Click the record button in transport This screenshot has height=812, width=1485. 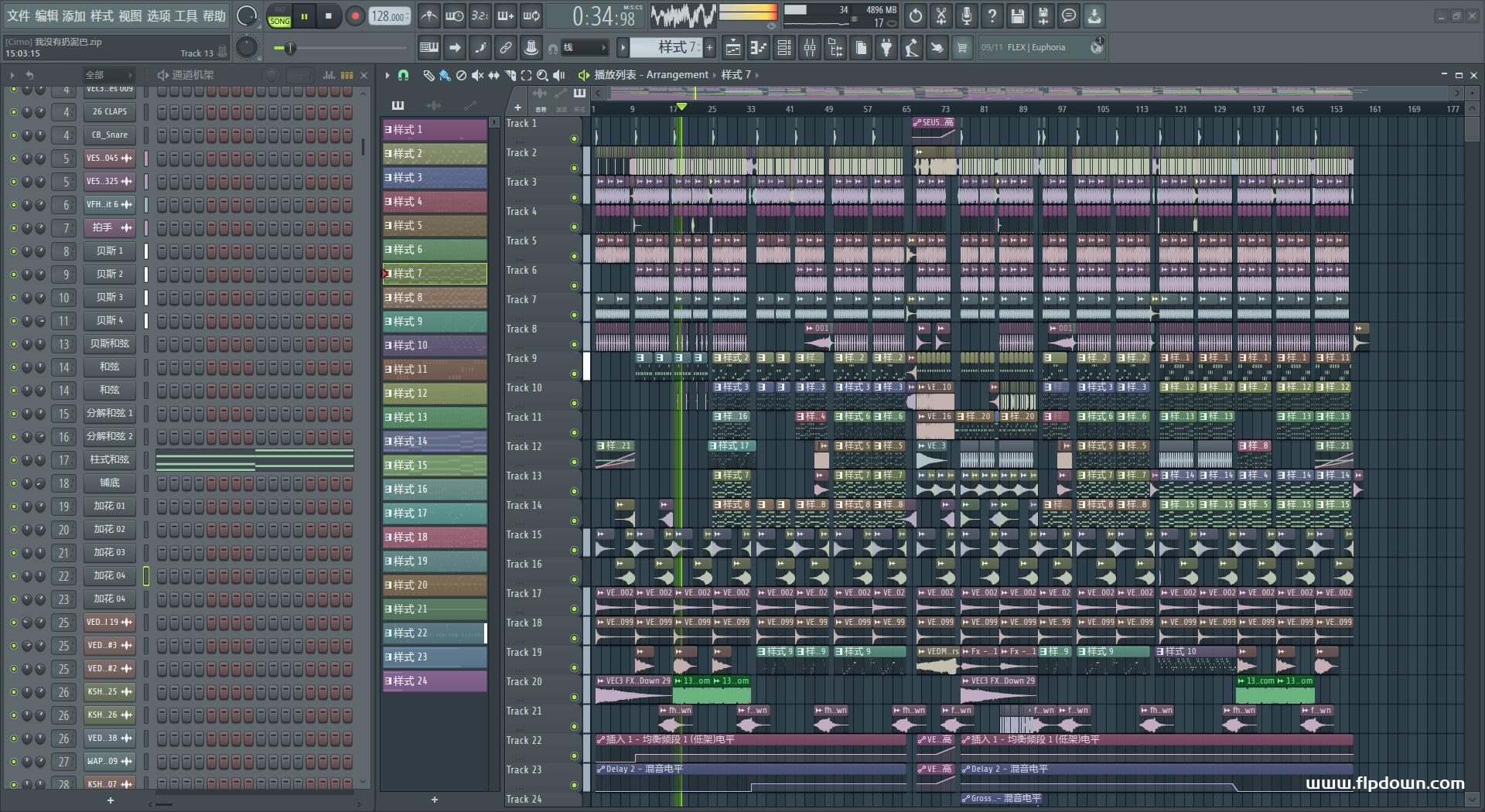pos(355,16)
